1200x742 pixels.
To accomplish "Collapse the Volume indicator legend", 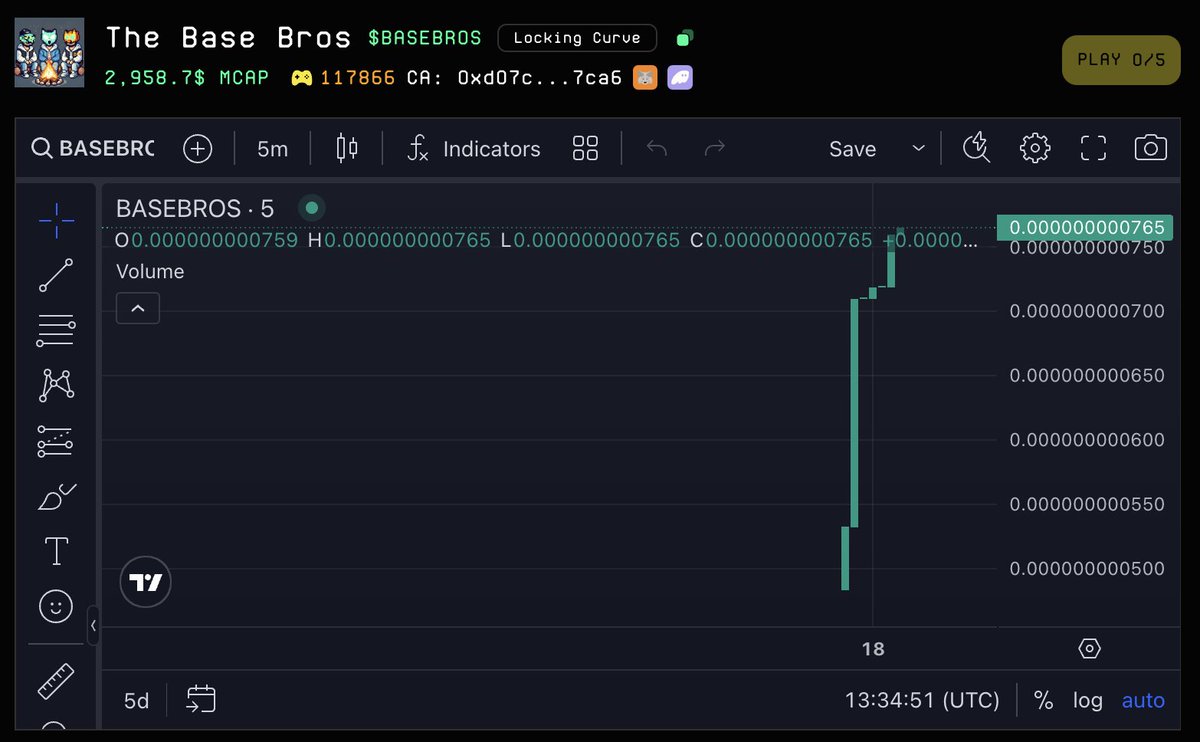I will [138, 309].
